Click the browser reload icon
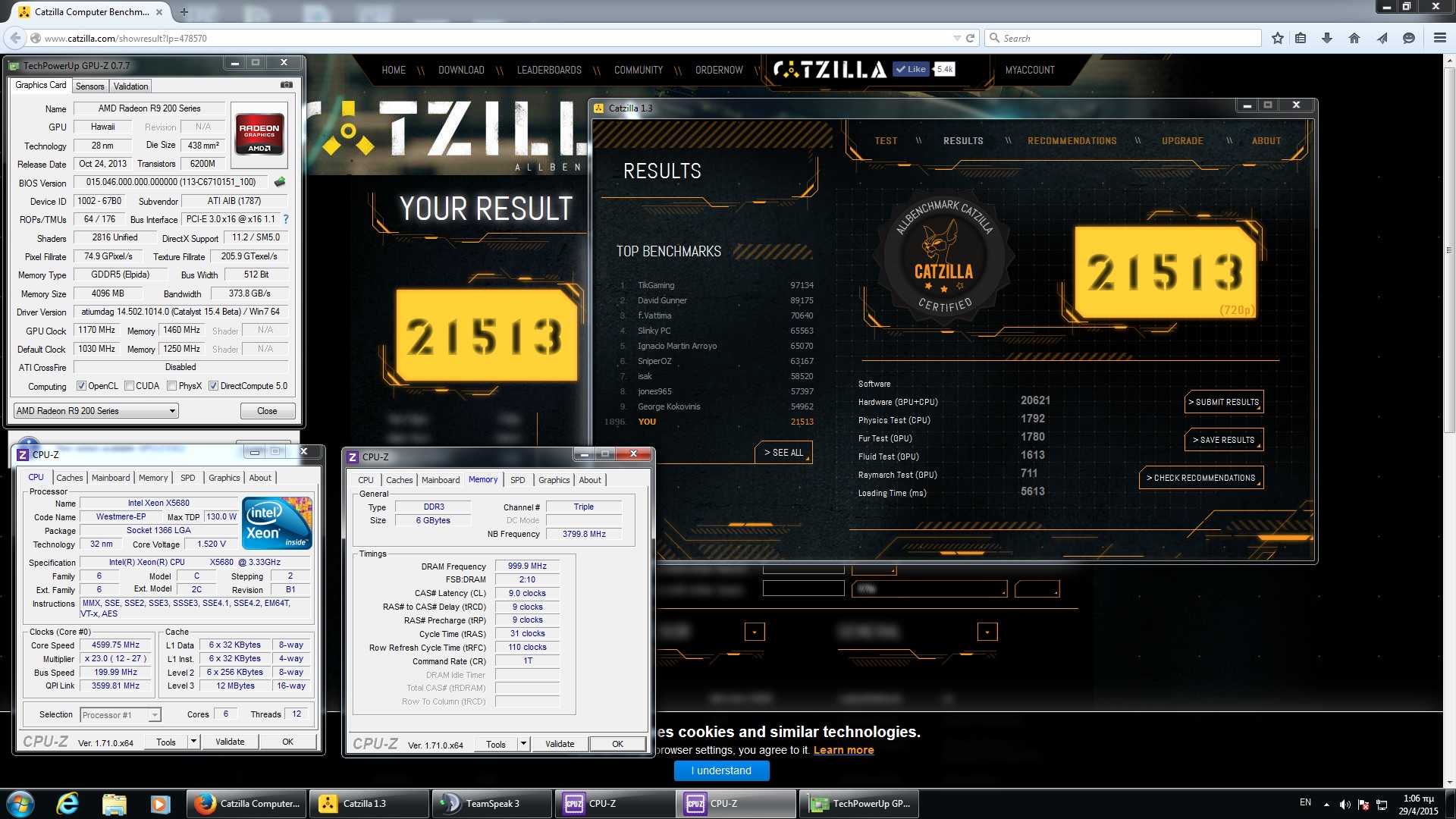This screenshot has width=1456, height=819. (969, 38)
